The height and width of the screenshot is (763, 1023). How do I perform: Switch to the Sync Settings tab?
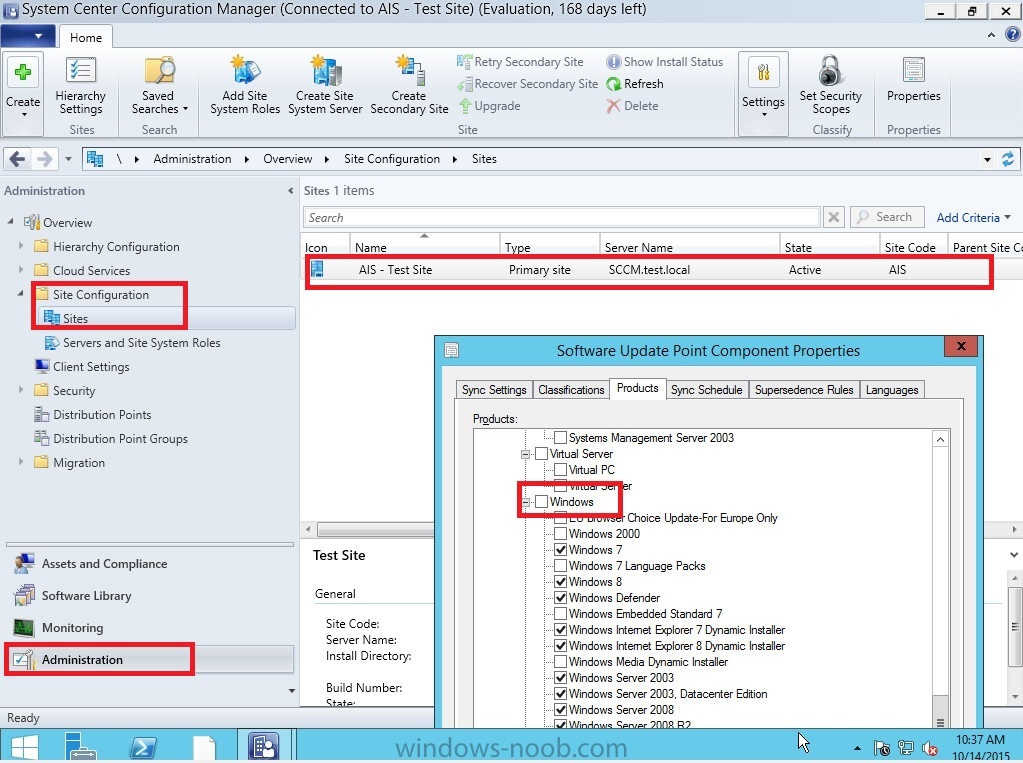[494, 390]
